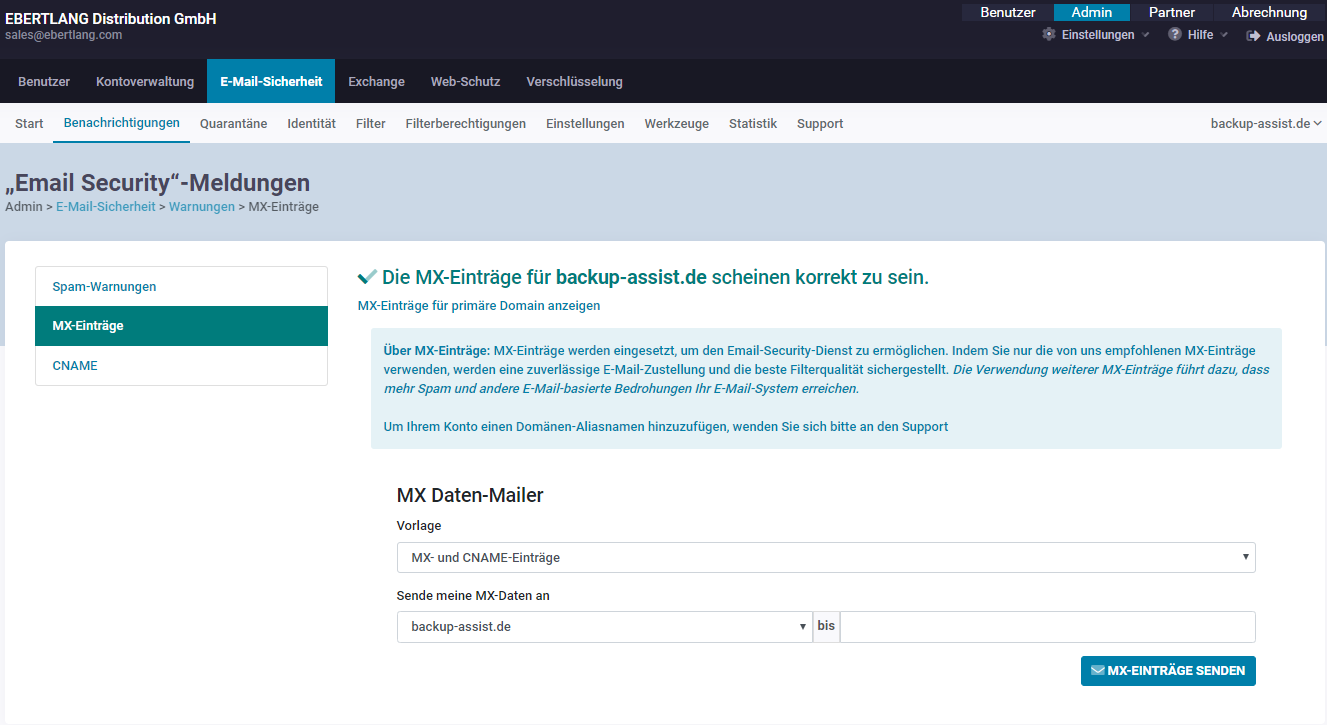Click the 'Sende meine MX-Daten an' label

click(473, 596)
